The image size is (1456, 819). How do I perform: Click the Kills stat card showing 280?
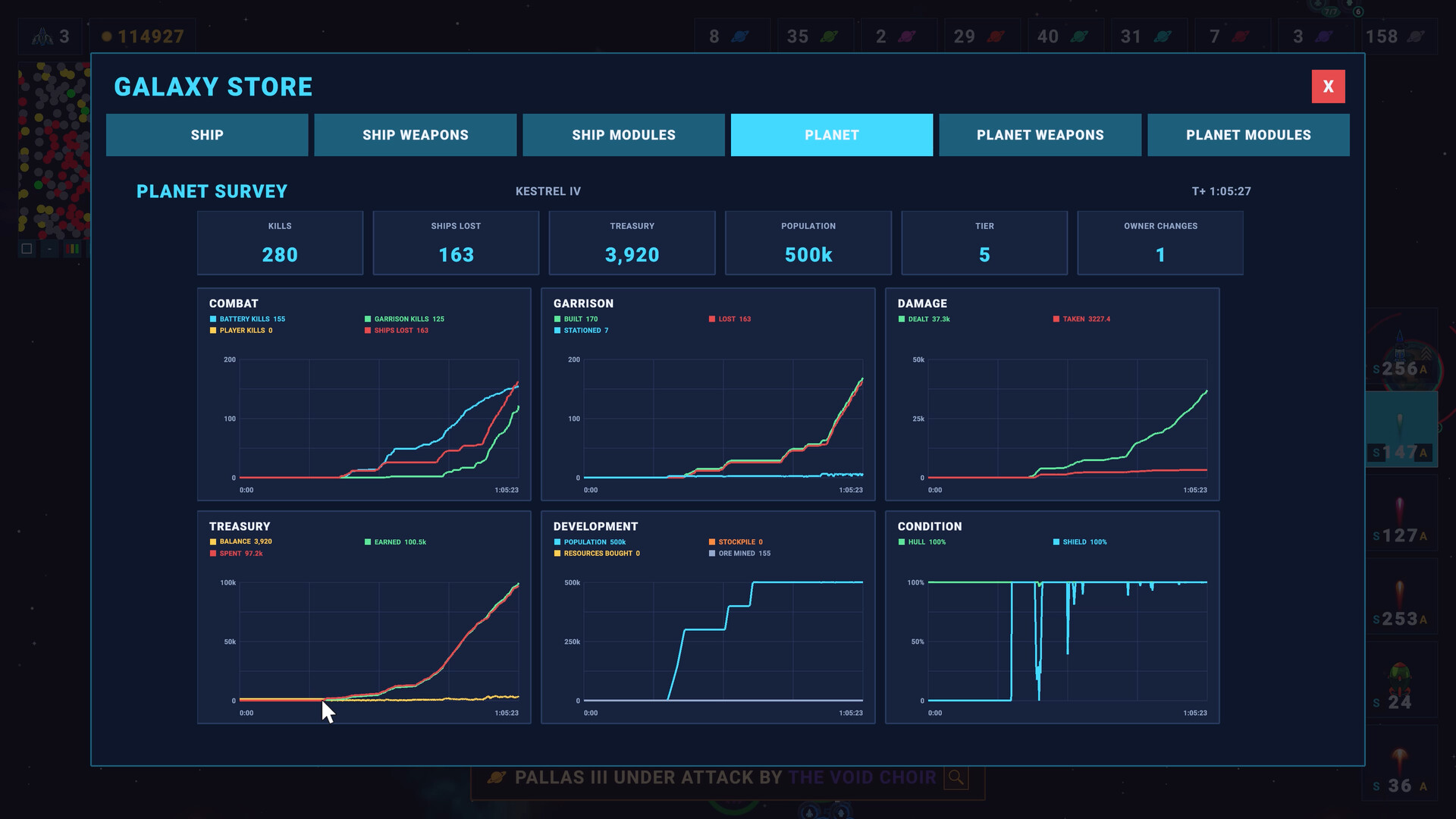280,243
